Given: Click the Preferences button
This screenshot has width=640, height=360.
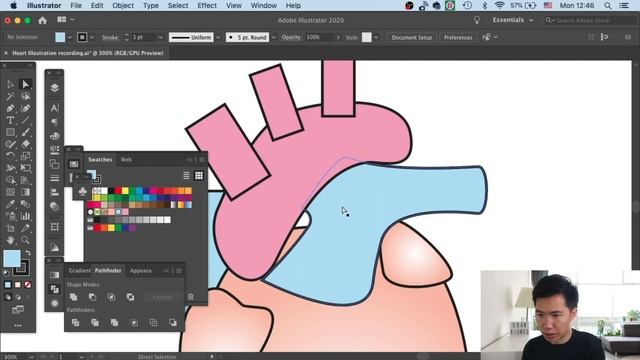Looking at the screenshot, I should 458,37.
